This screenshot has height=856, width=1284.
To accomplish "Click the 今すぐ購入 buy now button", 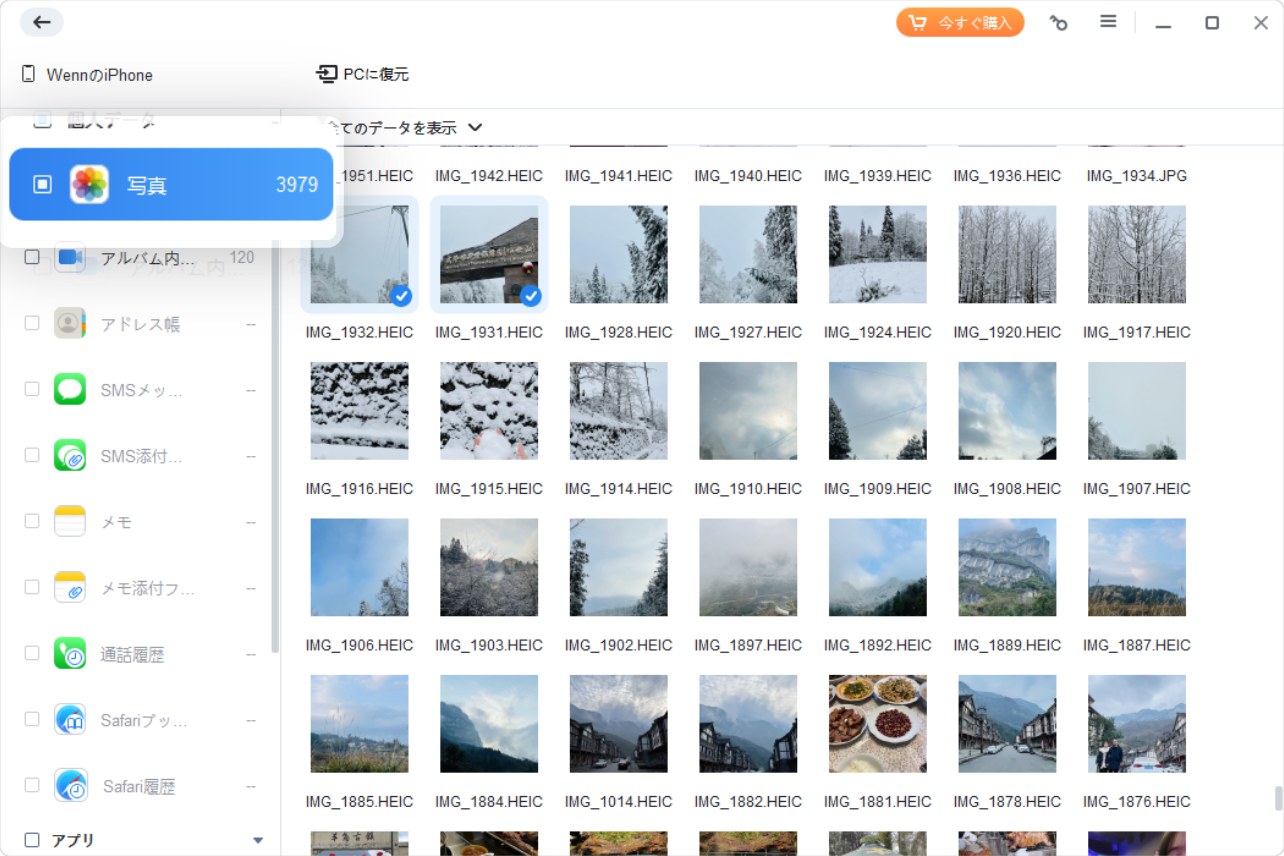I will pos(959,23).
